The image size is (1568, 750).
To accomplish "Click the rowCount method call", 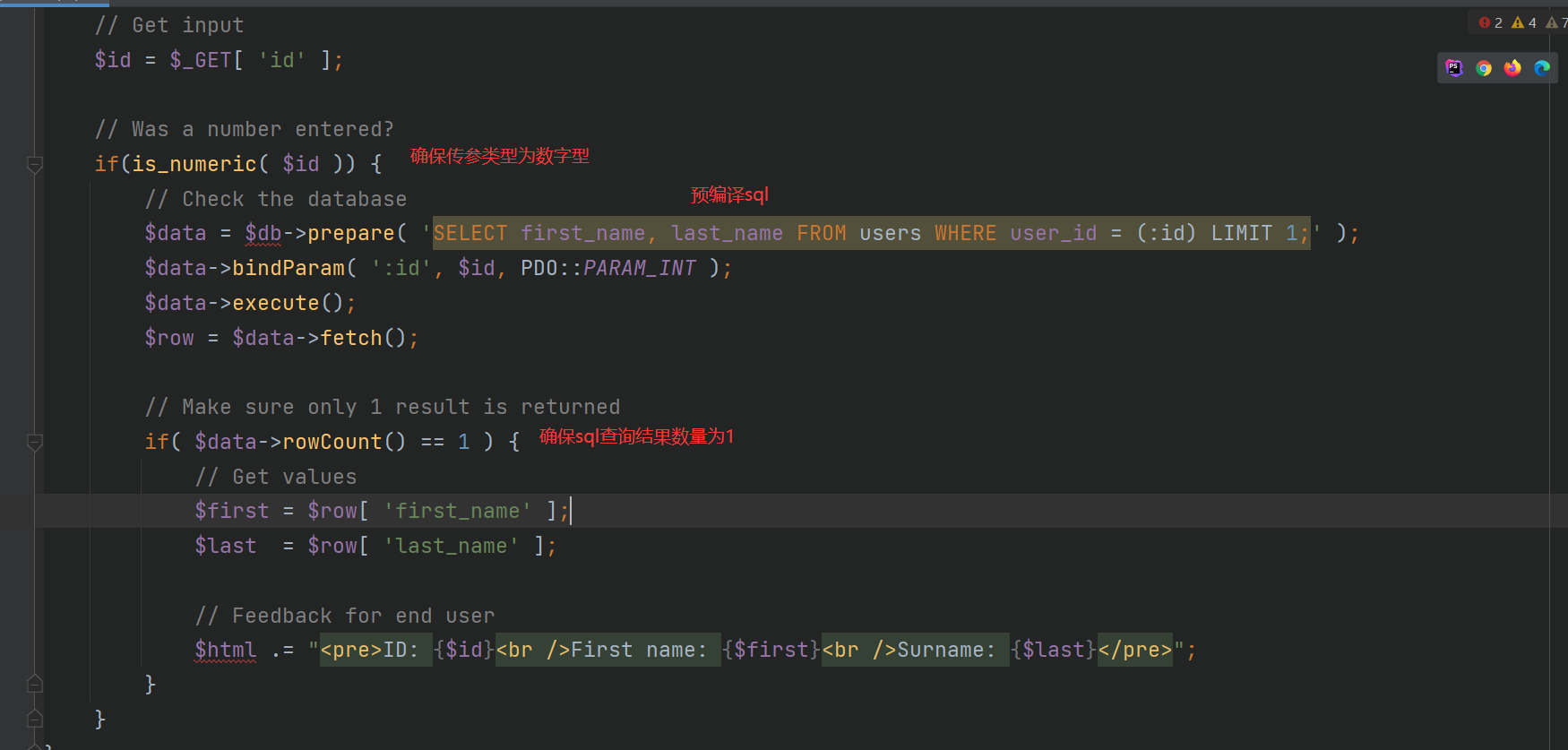I will pyautogui.click(x=332, y=442).
